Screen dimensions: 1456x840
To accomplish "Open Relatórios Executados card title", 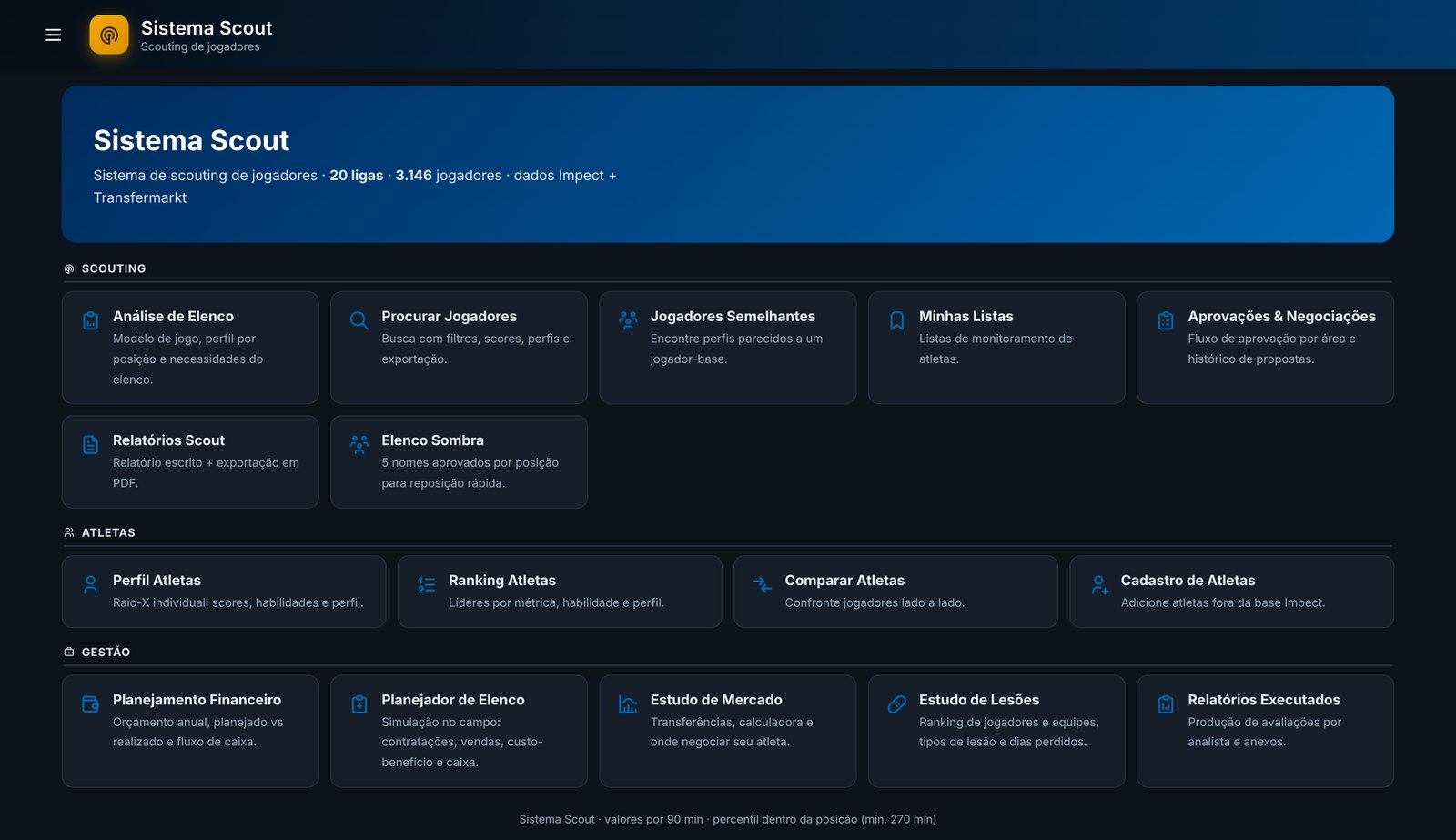I will coord(1263,699).
